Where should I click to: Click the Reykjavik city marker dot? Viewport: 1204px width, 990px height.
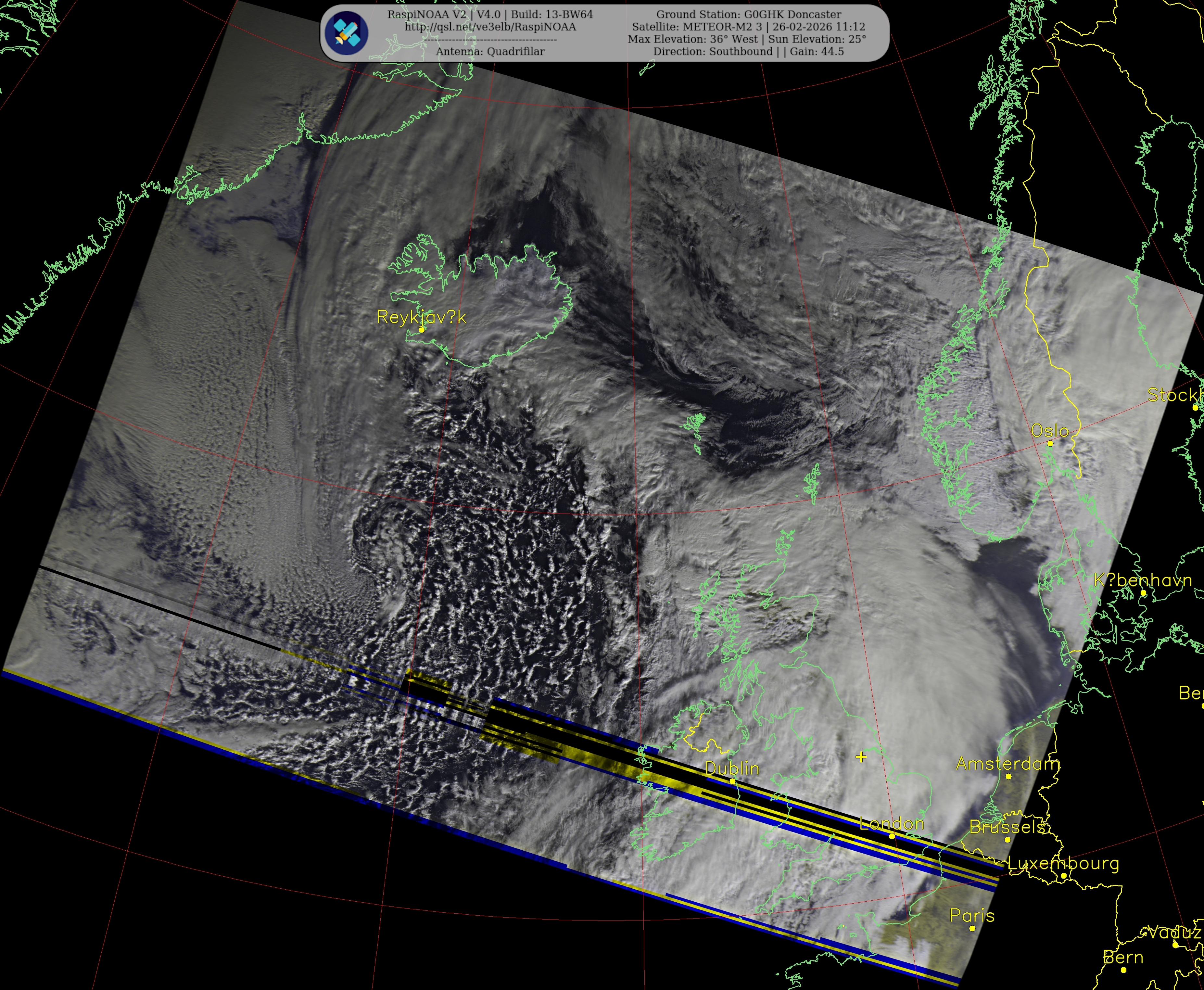click(x=422, y=330)
